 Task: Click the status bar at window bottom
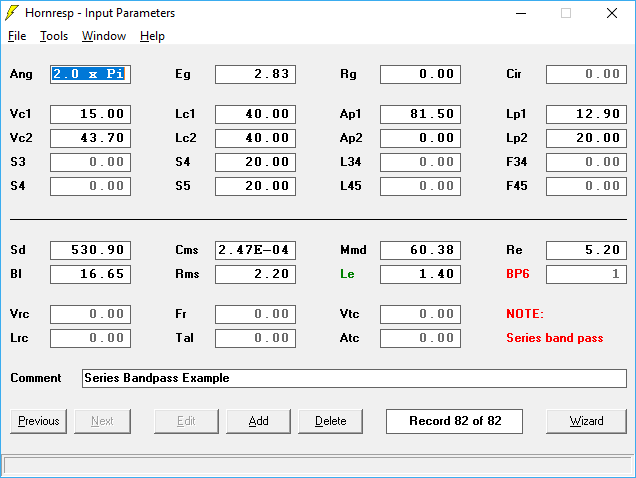pos(318,465)
